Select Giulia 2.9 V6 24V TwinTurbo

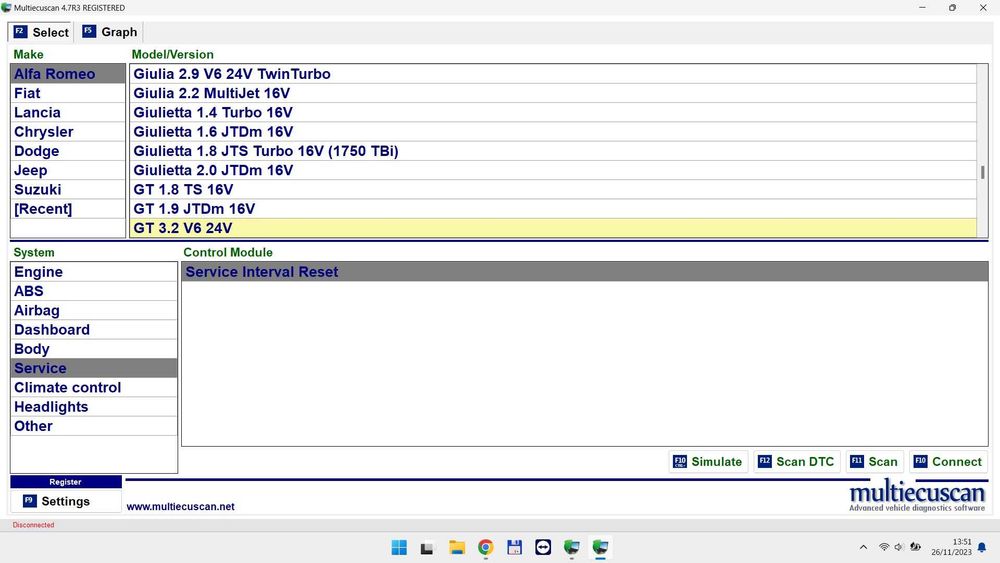[553, 74]
